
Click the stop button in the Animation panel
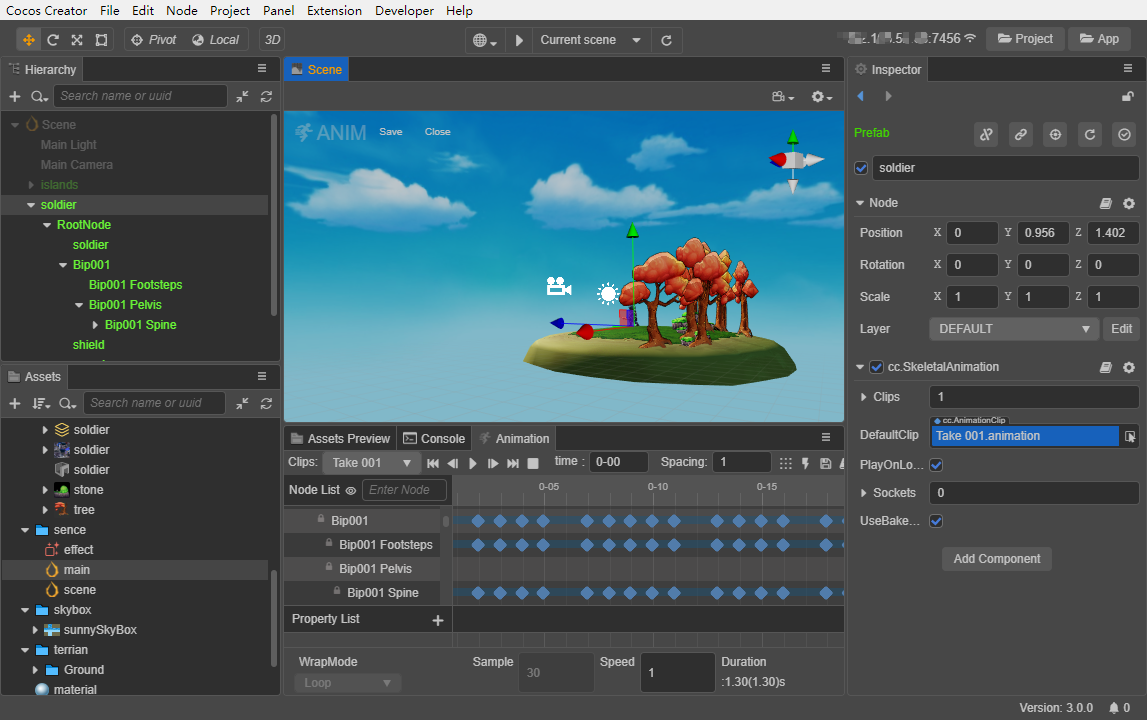tap(532, 463)
